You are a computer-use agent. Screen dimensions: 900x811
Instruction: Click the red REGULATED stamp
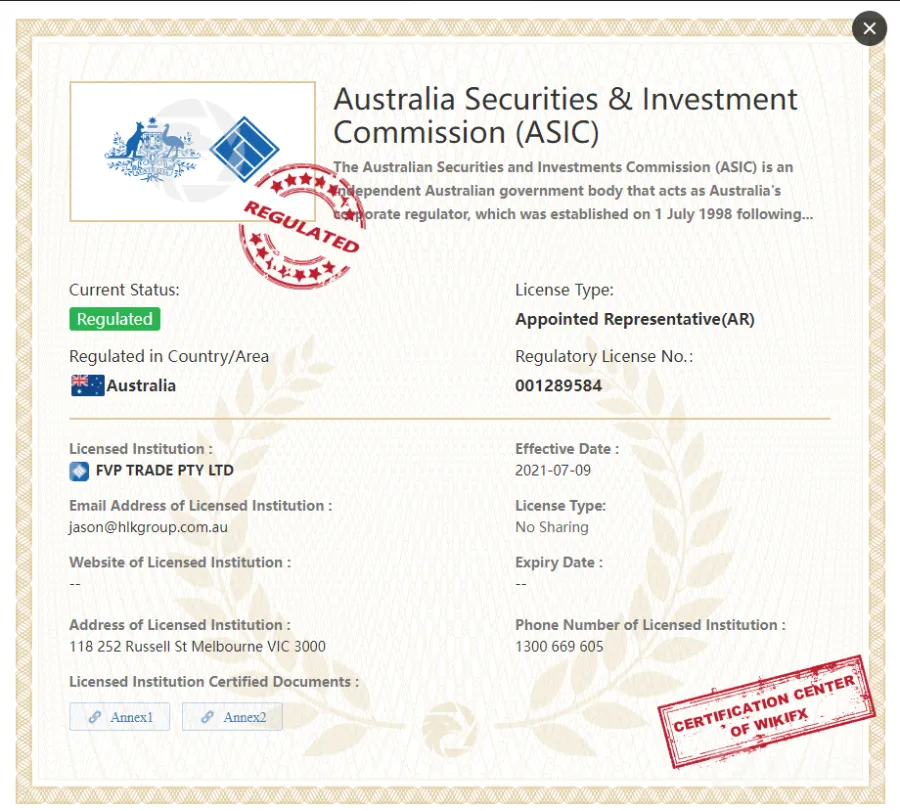tap(301, 226)
